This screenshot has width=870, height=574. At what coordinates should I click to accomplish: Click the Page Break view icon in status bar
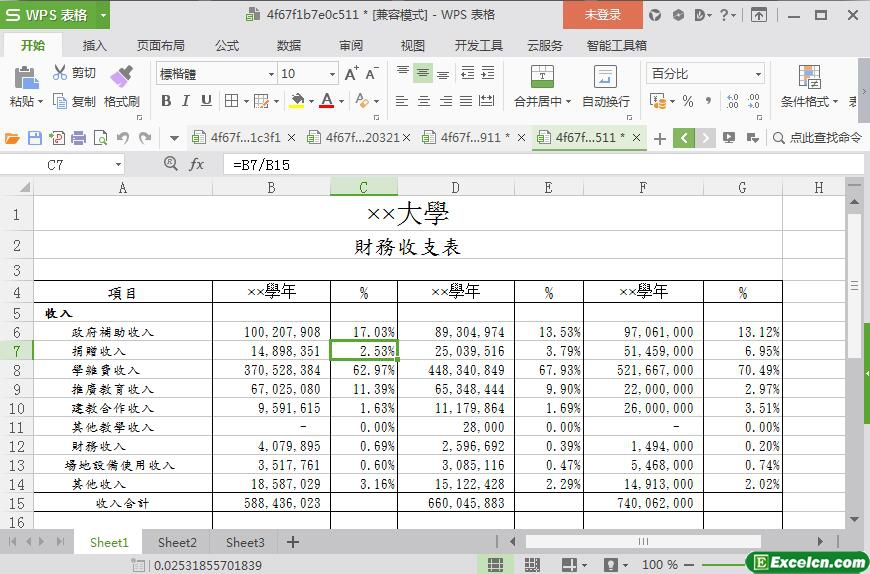click(532, 565)
